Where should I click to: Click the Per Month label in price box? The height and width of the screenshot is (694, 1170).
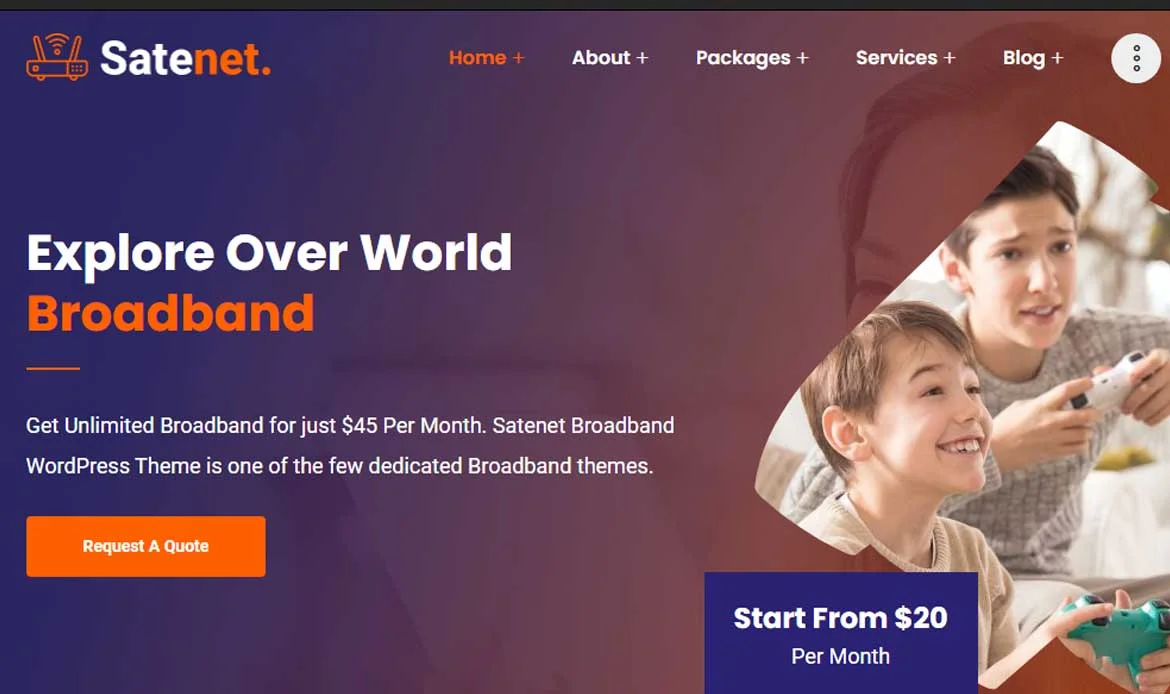pyautogui.click(x=840, y=656)
